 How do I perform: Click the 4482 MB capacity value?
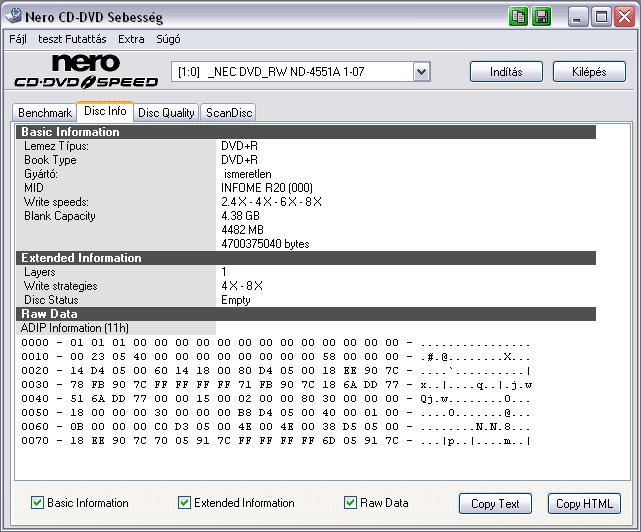coord(242,230)
